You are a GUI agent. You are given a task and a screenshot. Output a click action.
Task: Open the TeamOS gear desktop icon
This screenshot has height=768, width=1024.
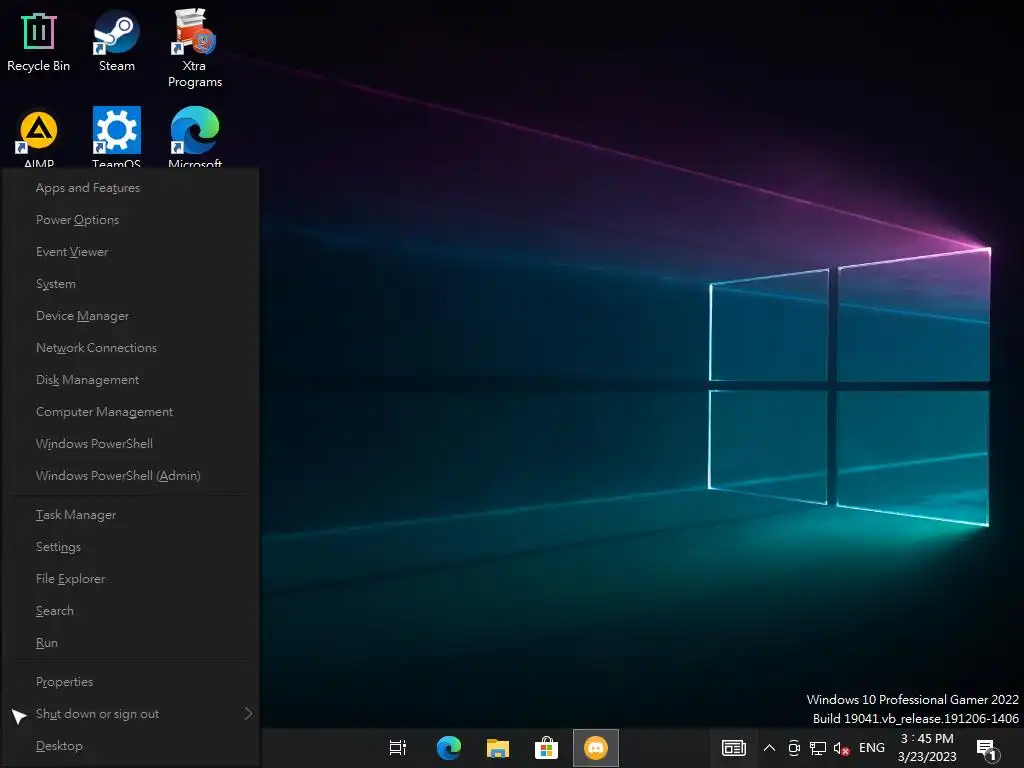click(x=116, y=136)
